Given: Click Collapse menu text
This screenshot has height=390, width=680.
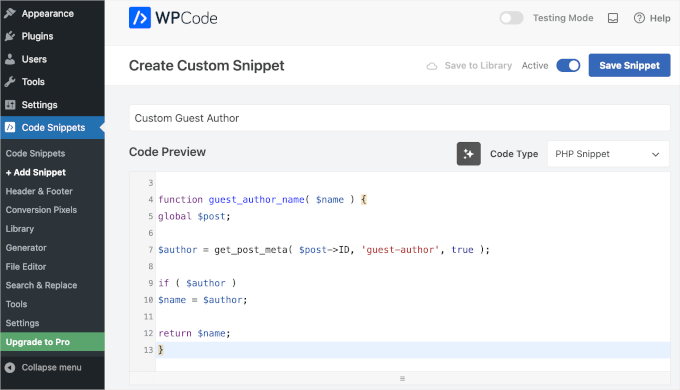Looking at the screenshot, I should tap(52, 367).
